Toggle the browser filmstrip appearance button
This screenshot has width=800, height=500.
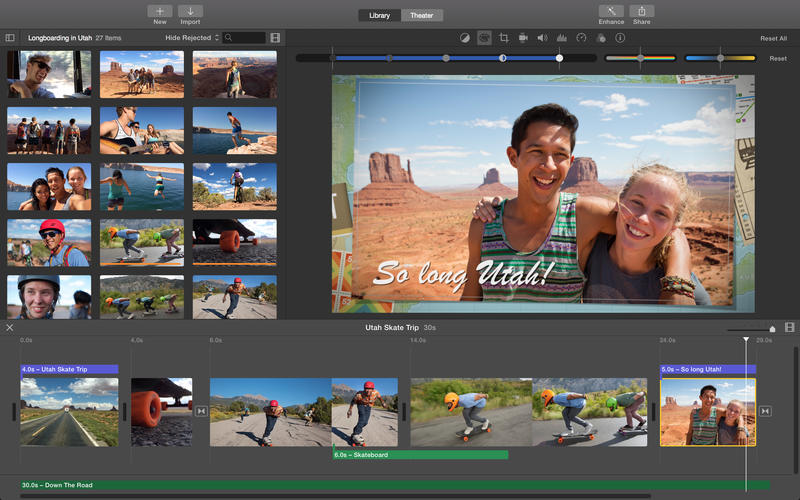pos(275,38)
